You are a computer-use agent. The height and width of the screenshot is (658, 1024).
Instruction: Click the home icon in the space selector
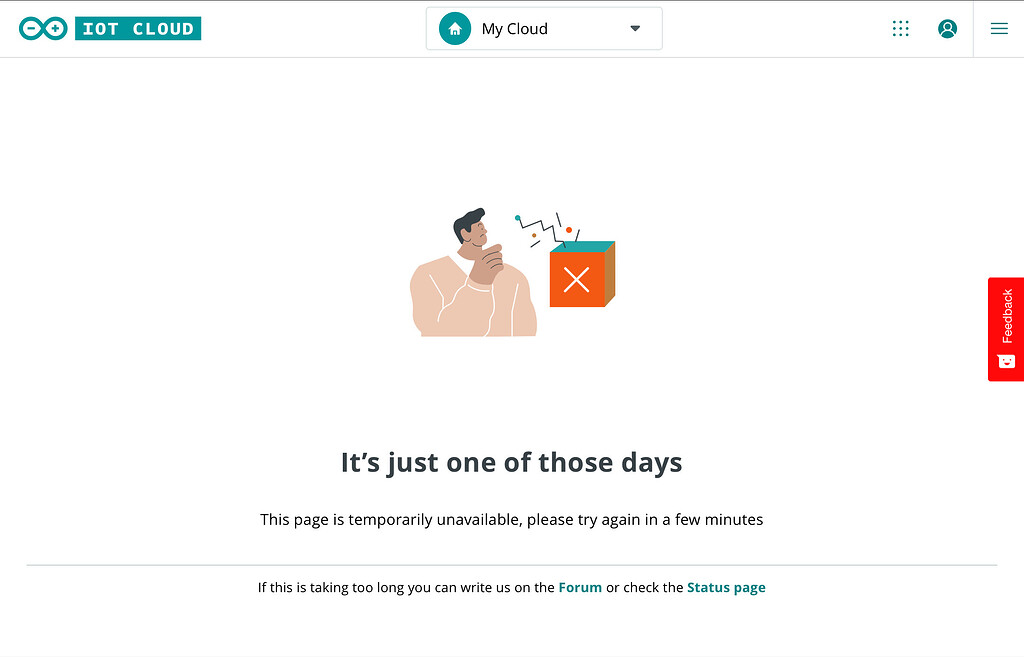coord(455,29)
